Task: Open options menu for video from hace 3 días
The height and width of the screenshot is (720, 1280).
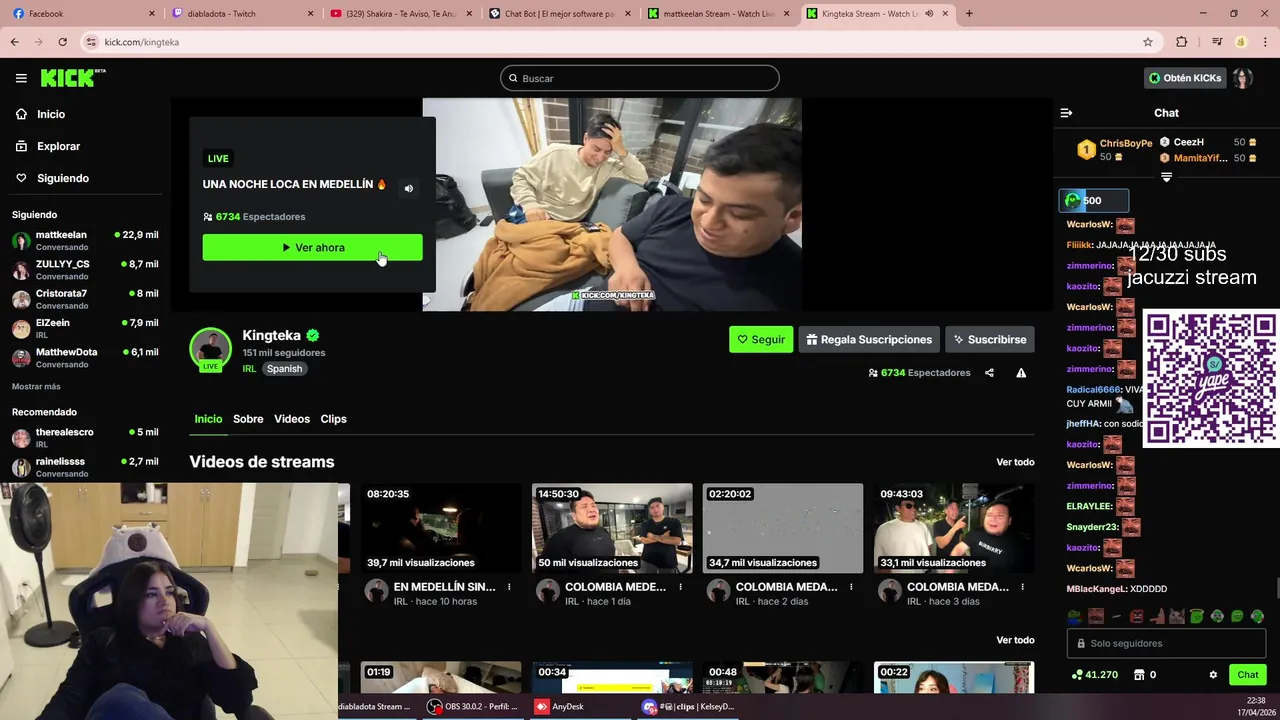Action: [1022, 587]
